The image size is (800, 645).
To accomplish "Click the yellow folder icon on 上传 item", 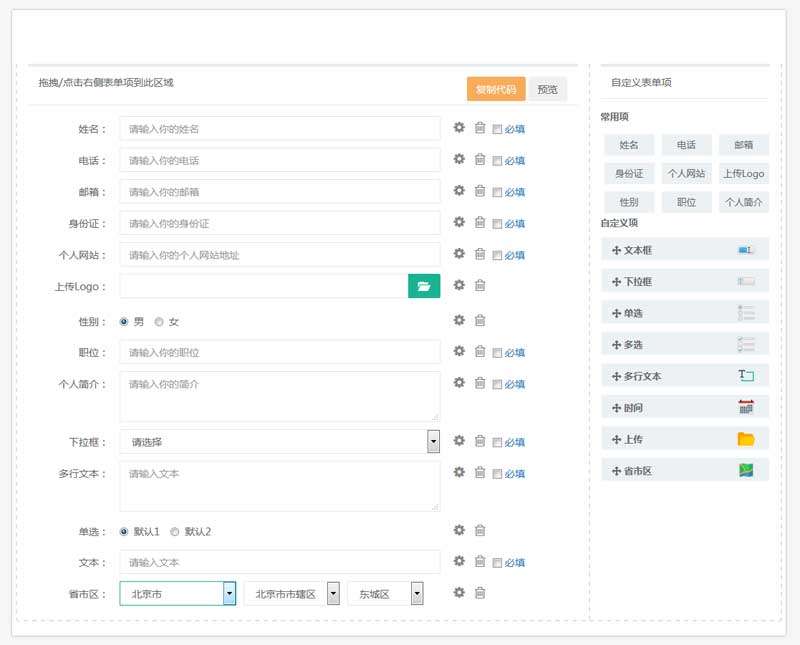I will click(746, 439).
